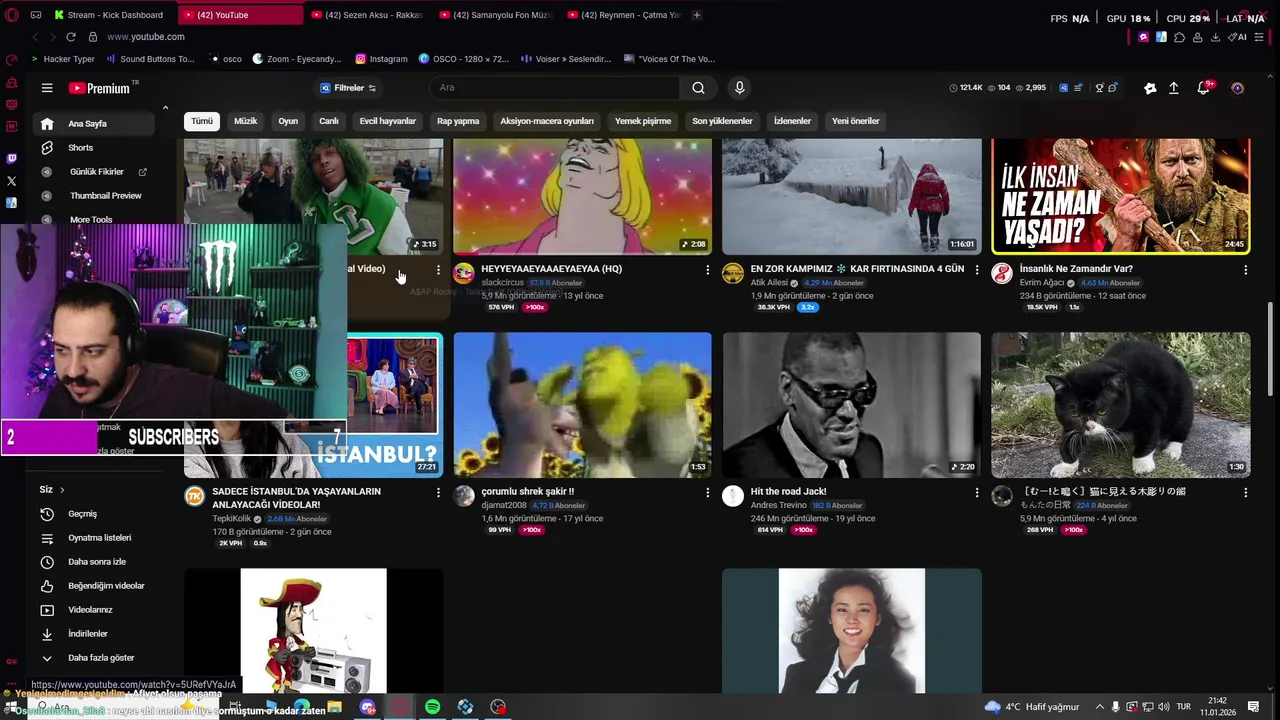Click the upload arrow icon in YouTube header

[x=1174, y=88]
